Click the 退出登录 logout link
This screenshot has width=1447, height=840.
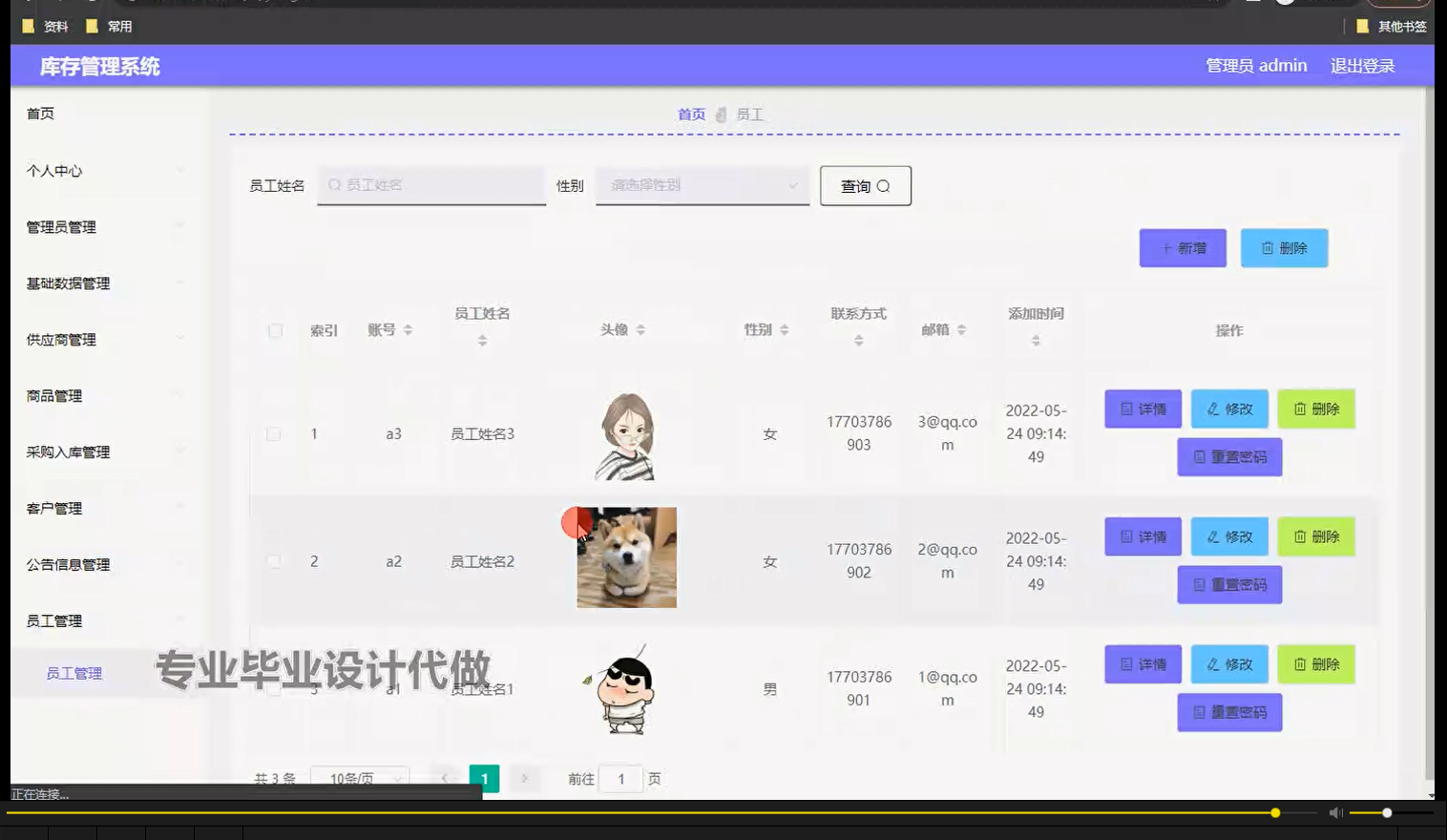(x=1362, y=65)
